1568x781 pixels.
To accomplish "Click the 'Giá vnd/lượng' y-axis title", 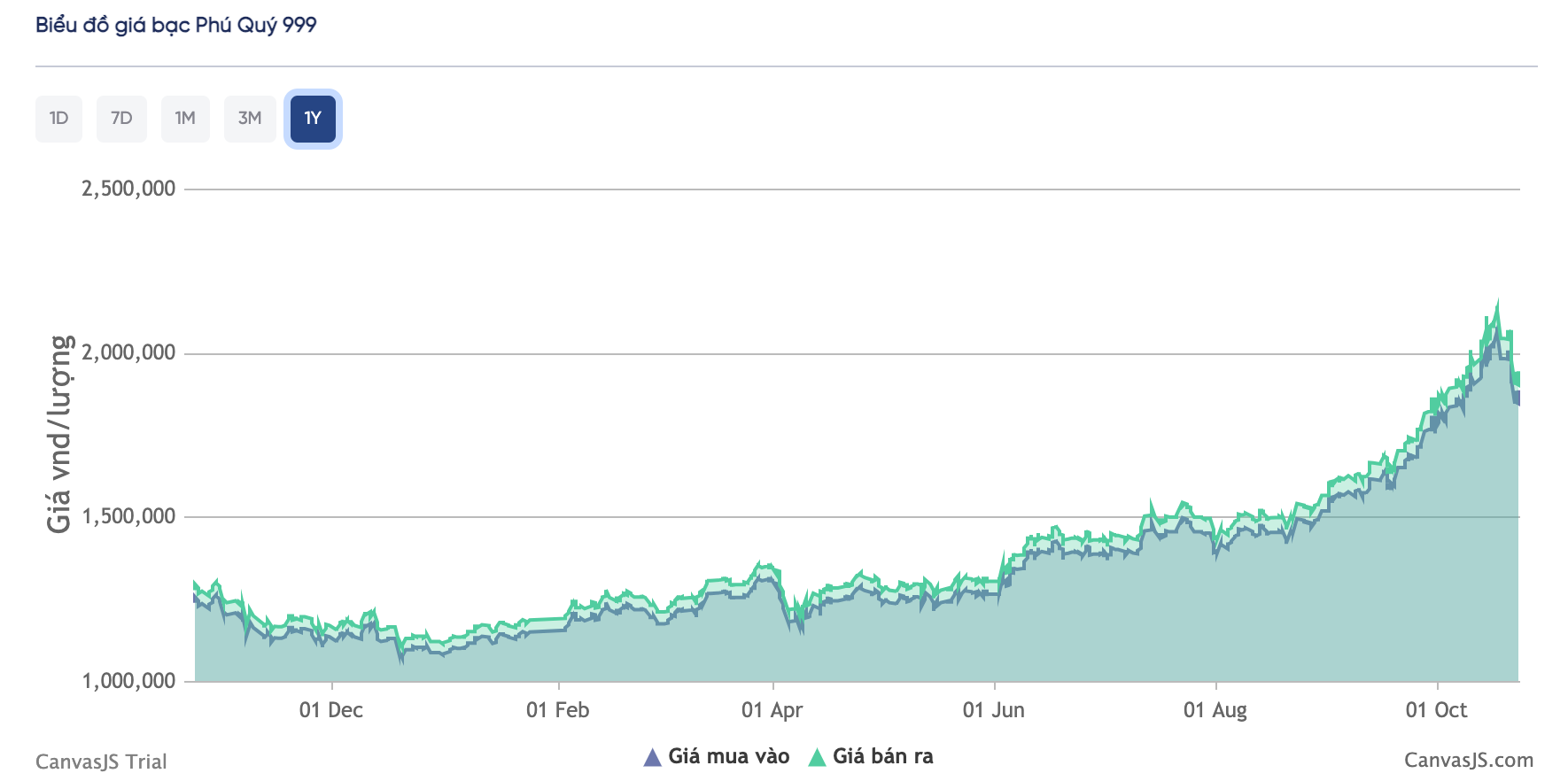I will 58,434.
